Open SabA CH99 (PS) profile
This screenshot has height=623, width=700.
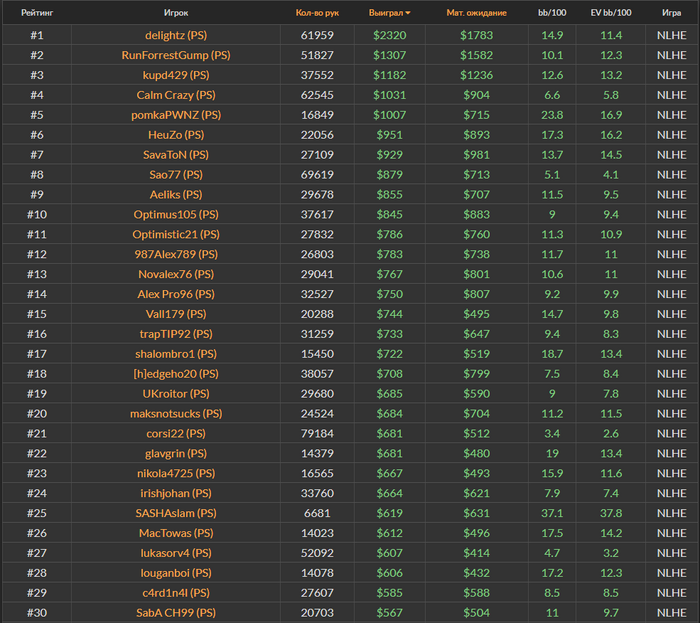tap(176, 612)
